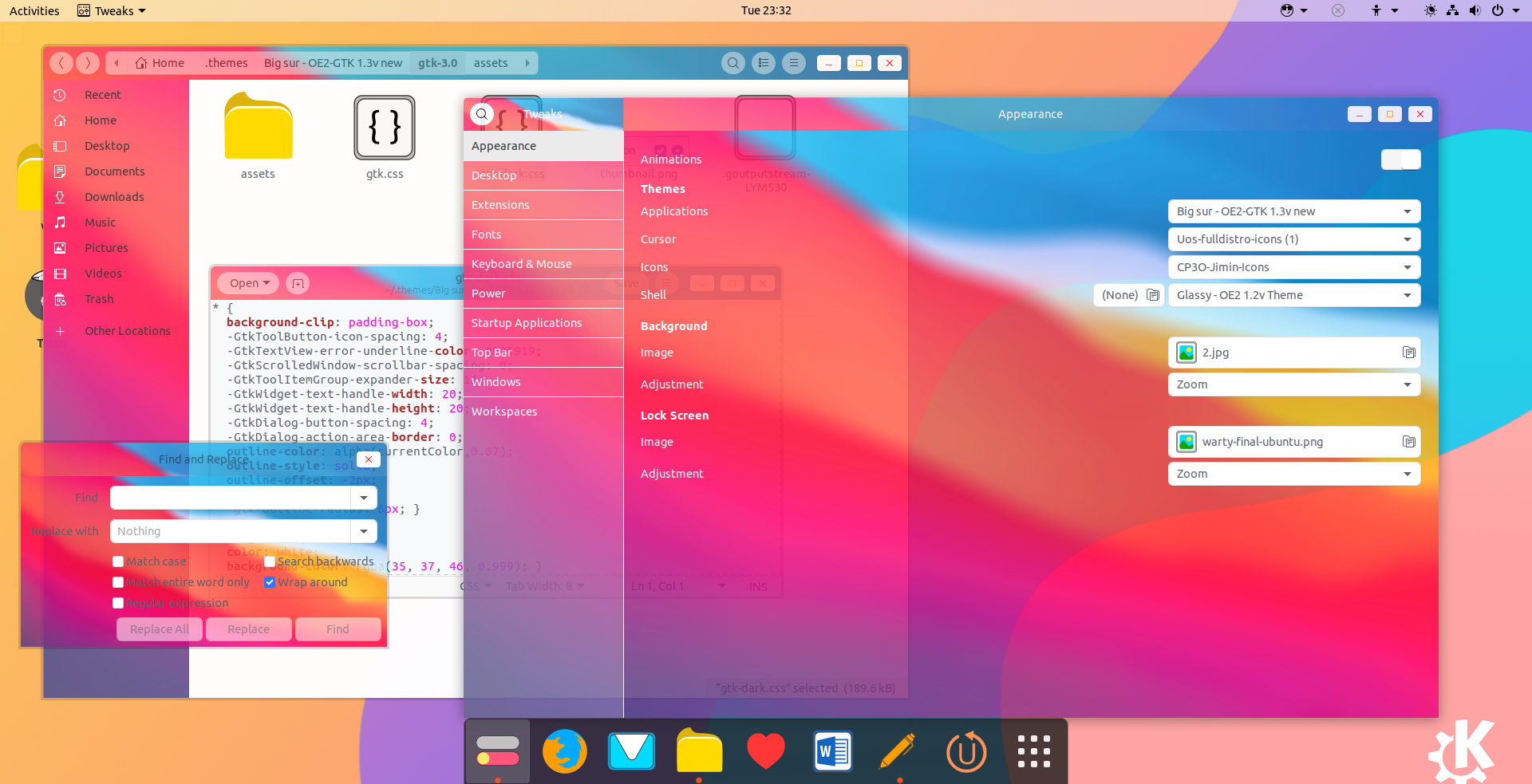Open the Applications theme dropdown
The width and height of the screenshot is (1532, 784).
coord(1294,211)
